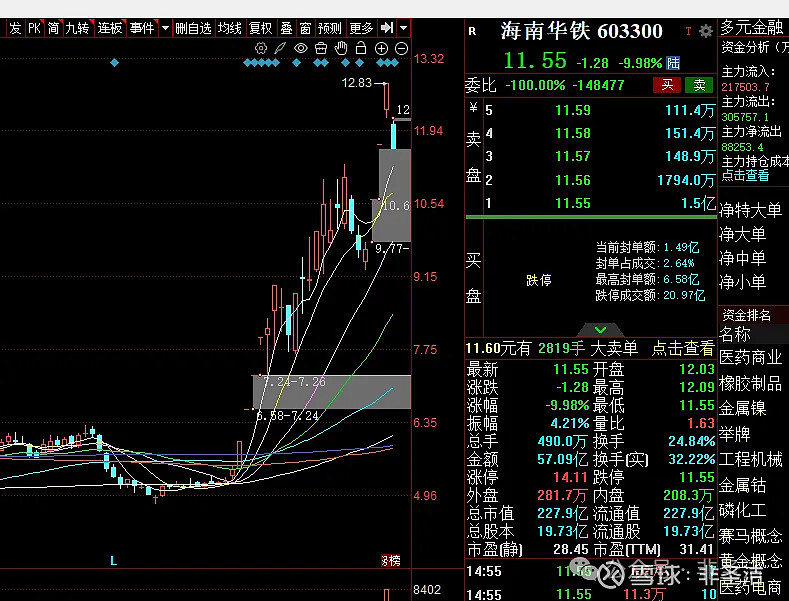Toggle 事件 event display
The width and height of the screenshot is (789, 601).
tap(142, 28)
